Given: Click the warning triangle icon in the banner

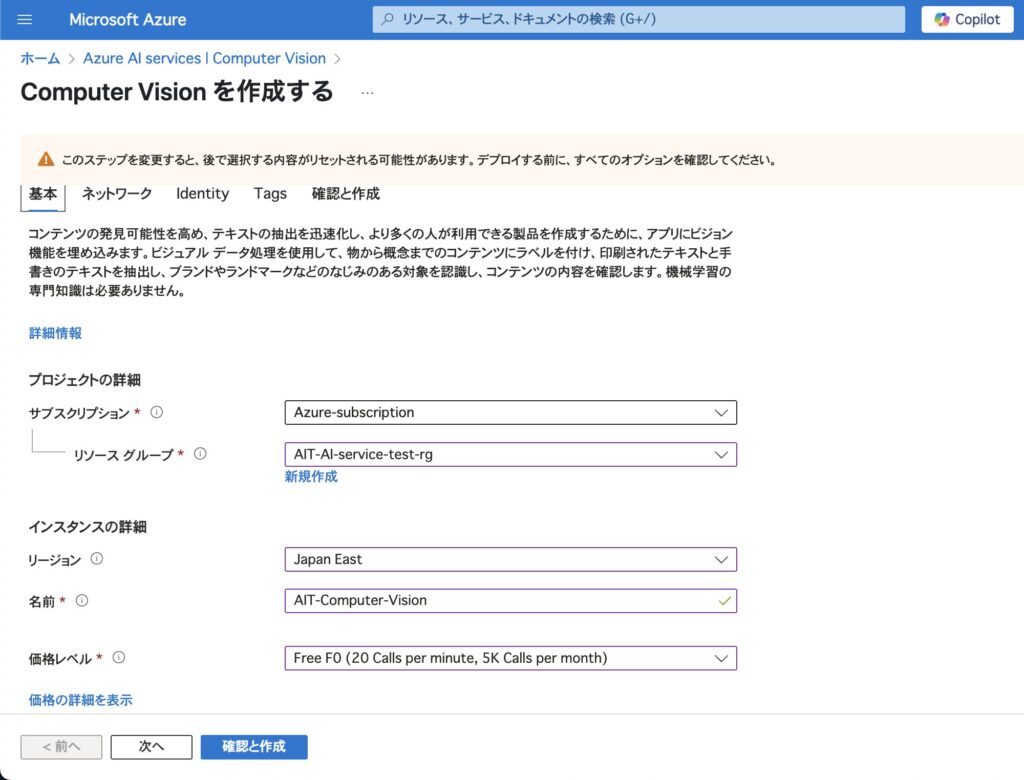Looking at the screenshot, I should (46, 159).
